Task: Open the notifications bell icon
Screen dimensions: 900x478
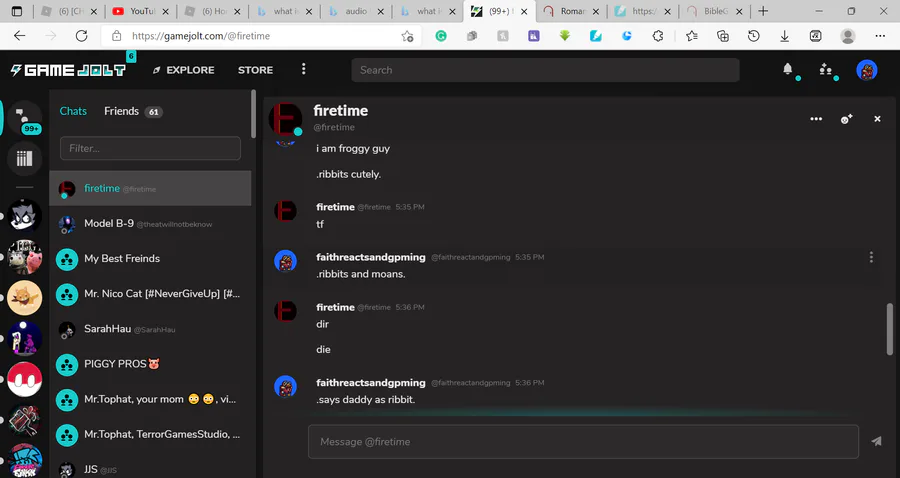Action: click(788, 69)
